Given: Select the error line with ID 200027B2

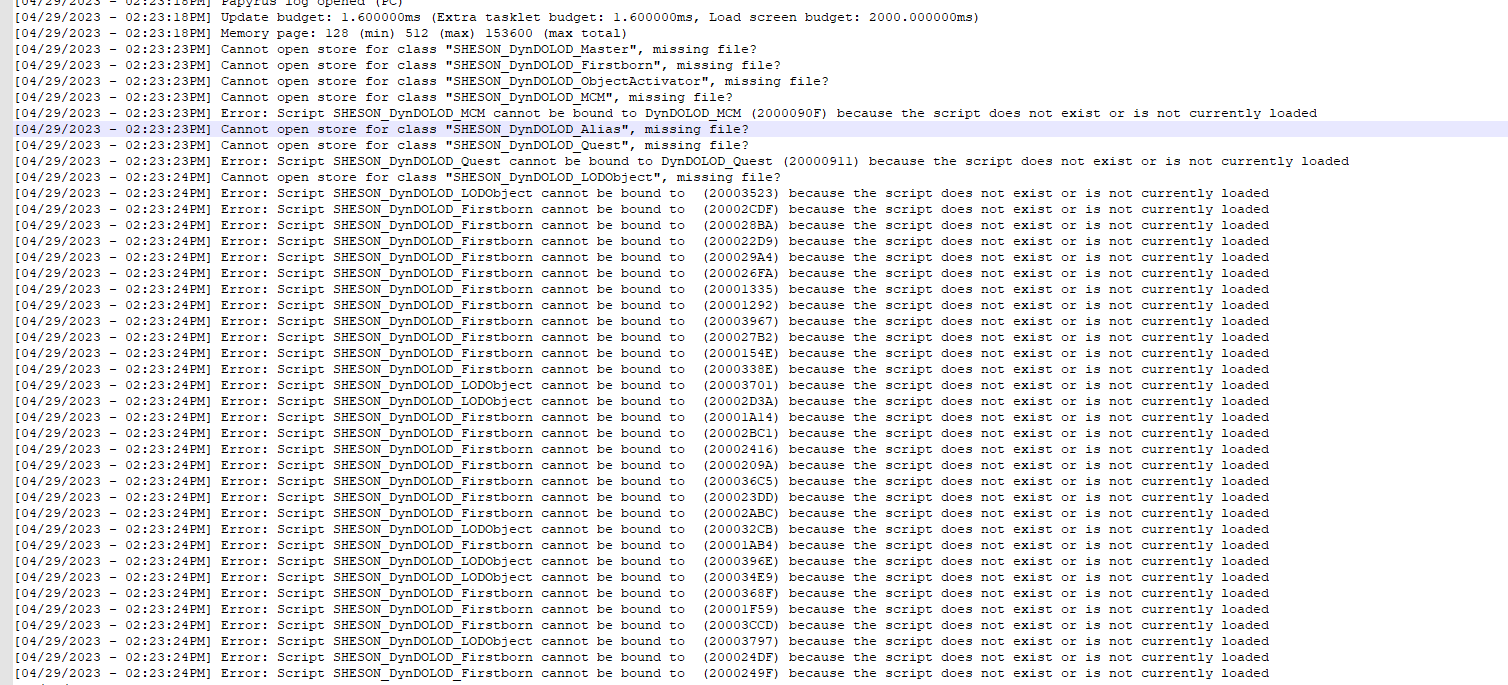Looking at the screenshot, I should [642, 337].
